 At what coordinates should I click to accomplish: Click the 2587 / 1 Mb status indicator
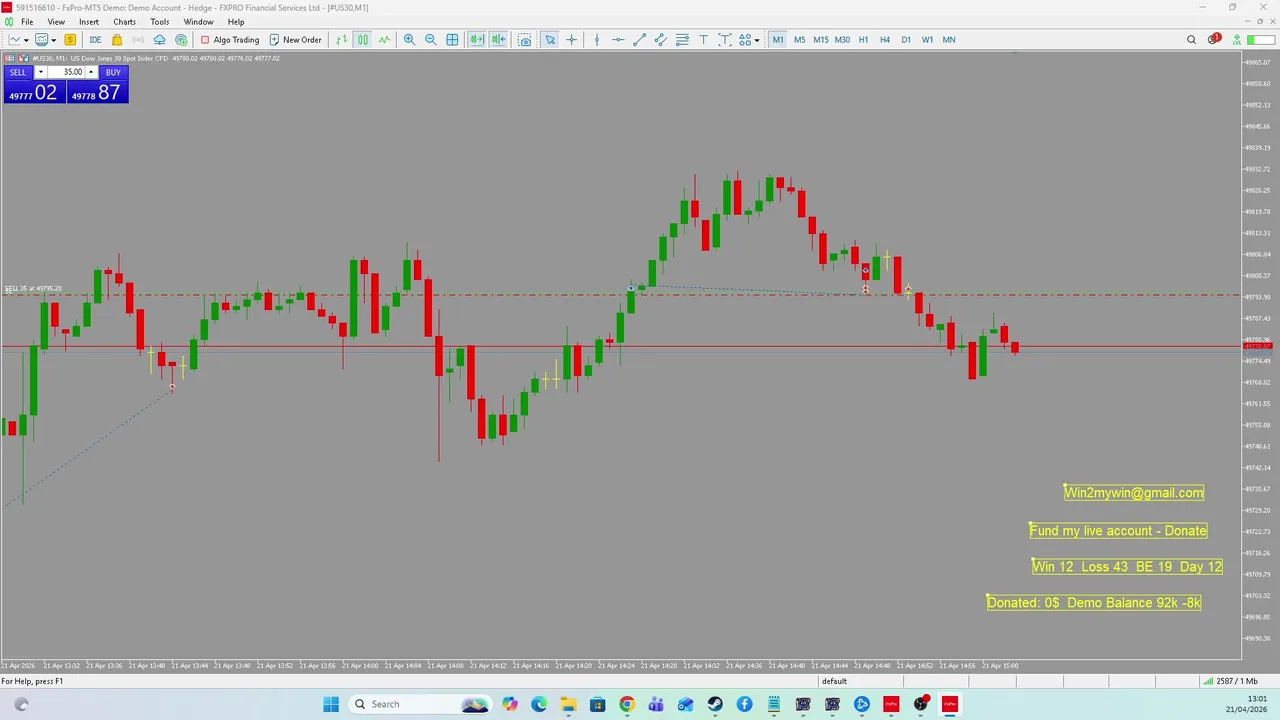(x=1230, y=681)
